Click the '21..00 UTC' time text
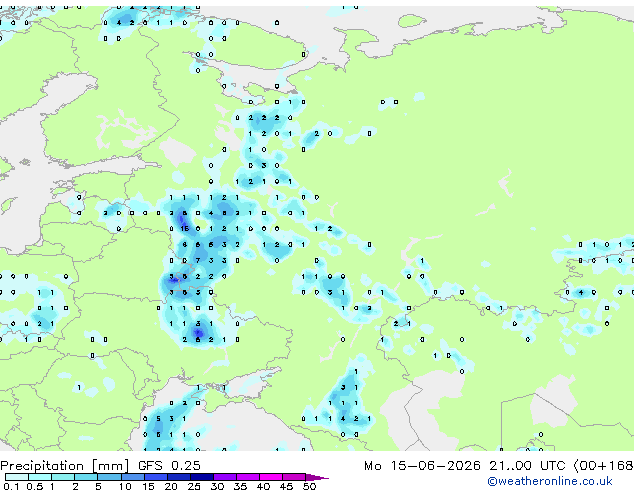The height and width of the screenshot is (490, 634). [x=527, y=465]
